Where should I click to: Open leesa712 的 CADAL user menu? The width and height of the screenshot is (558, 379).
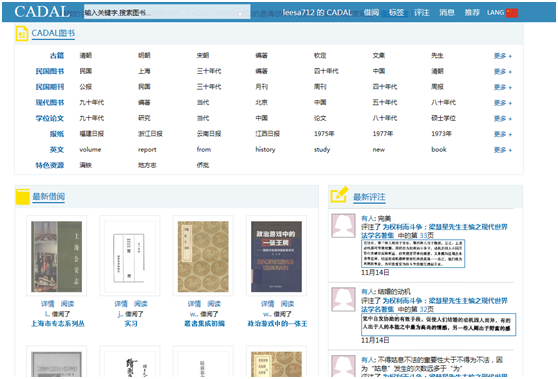point(317,12)
